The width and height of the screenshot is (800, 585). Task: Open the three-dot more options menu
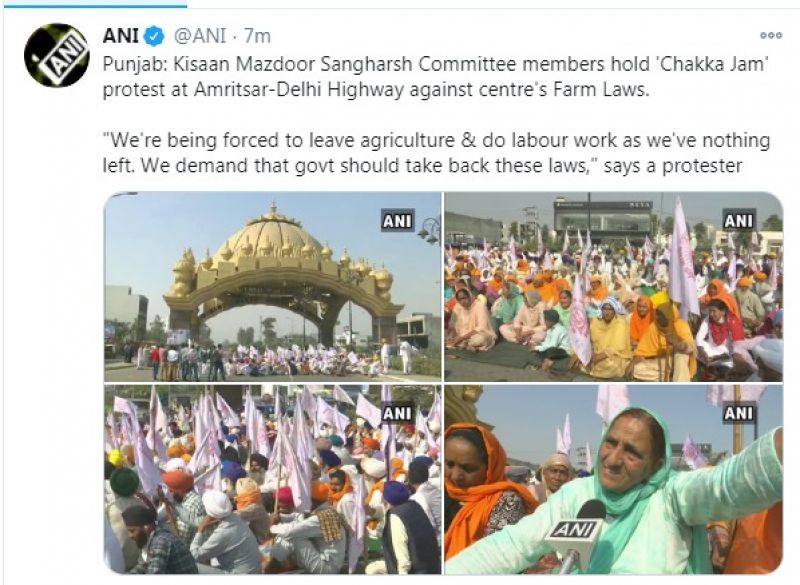tap(771, 36)
